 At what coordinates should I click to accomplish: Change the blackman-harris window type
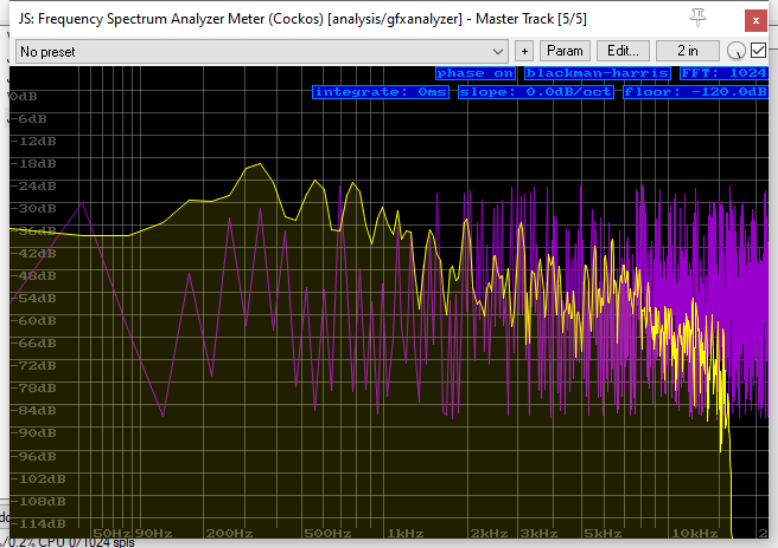tap(597, 73)
